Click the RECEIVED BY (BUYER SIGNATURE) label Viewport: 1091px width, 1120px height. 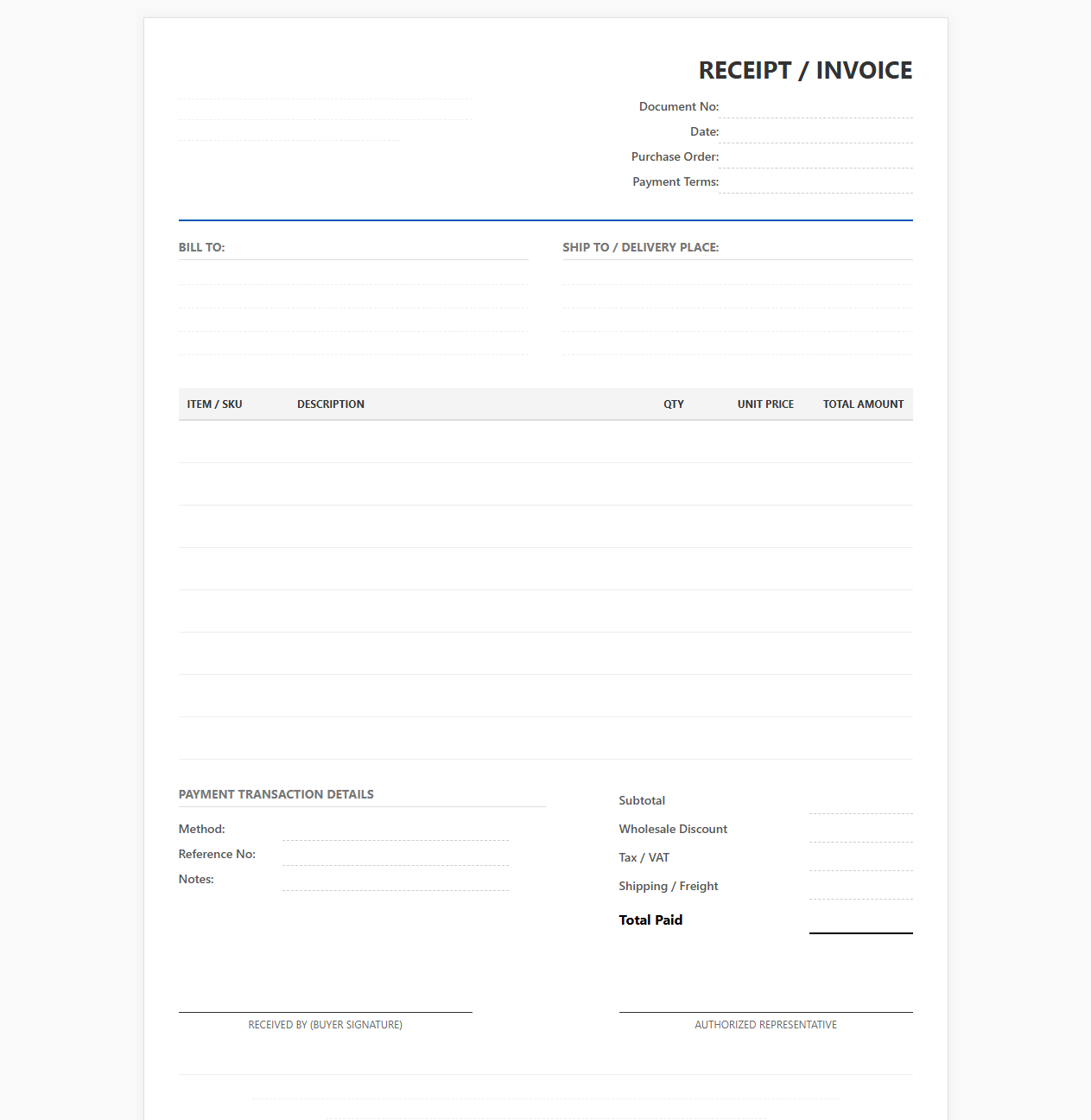[x=326, y=1025]
